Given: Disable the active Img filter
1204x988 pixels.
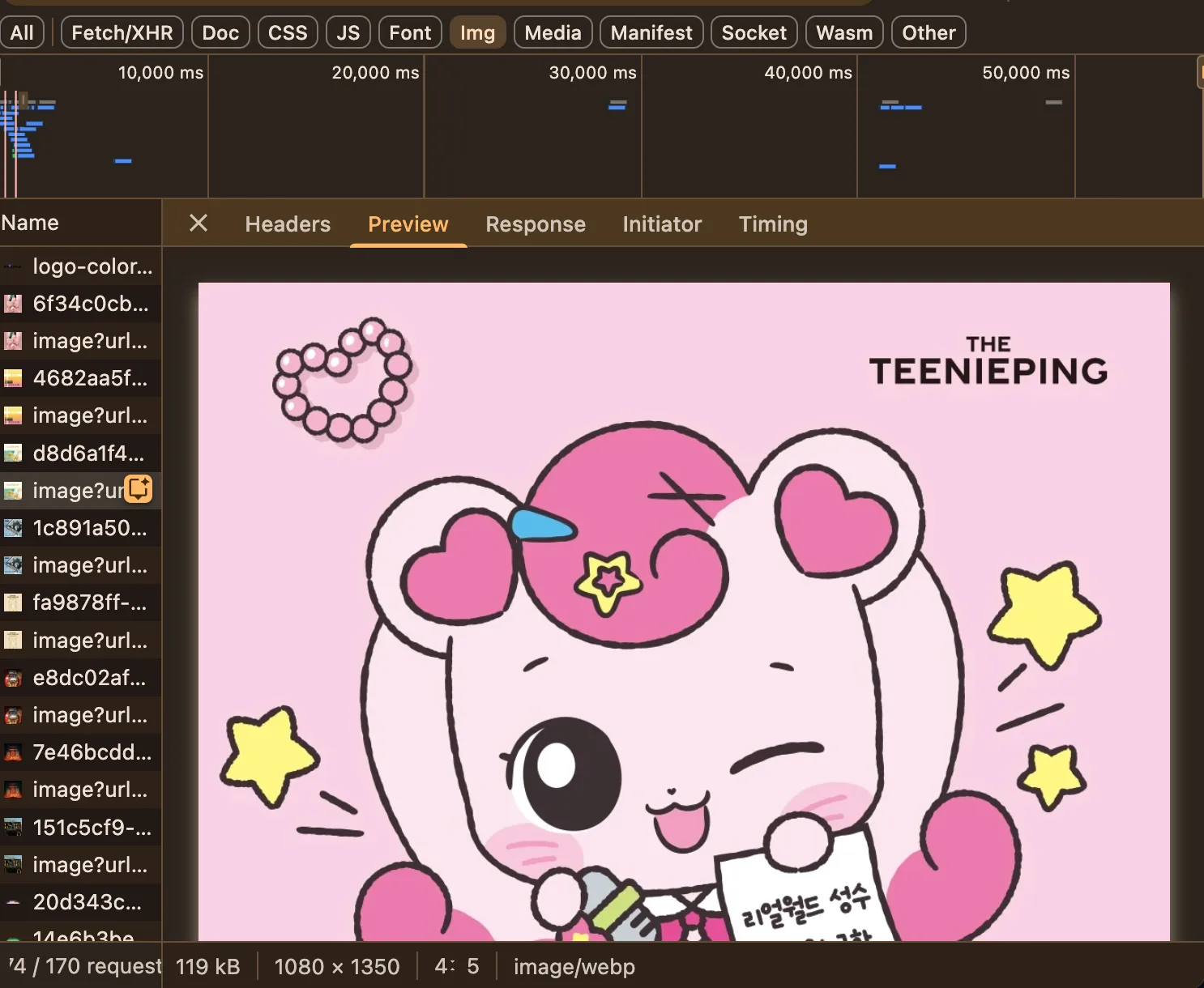Looking at the screenshot, I should coord(477,32).
